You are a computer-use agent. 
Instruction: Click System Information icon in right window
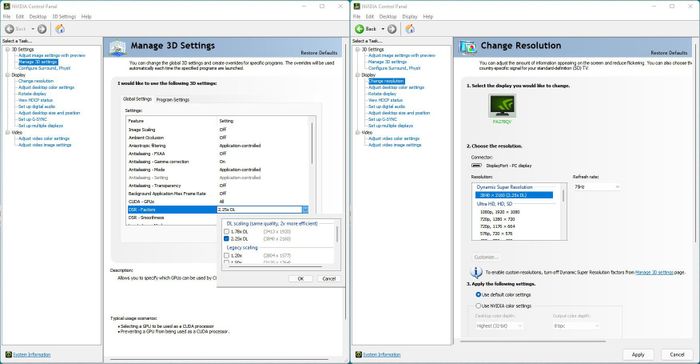(x=358, y=355)
